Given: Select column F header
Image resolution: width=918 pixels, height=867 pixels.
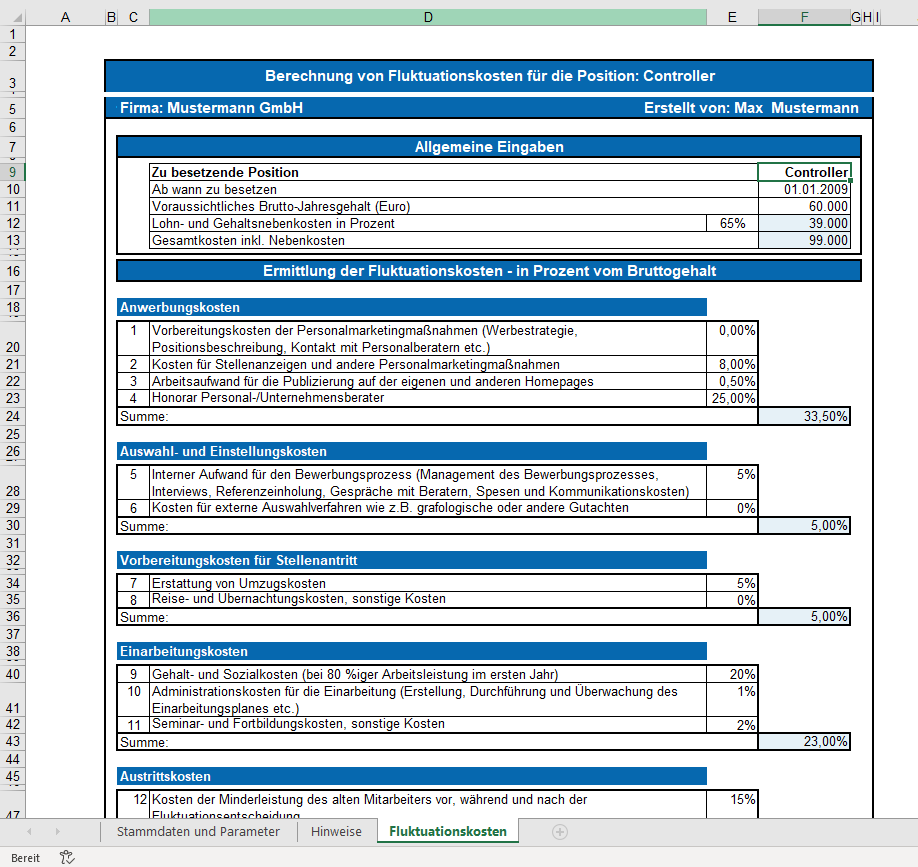Looking at the screenshot, I should [804, 18].
